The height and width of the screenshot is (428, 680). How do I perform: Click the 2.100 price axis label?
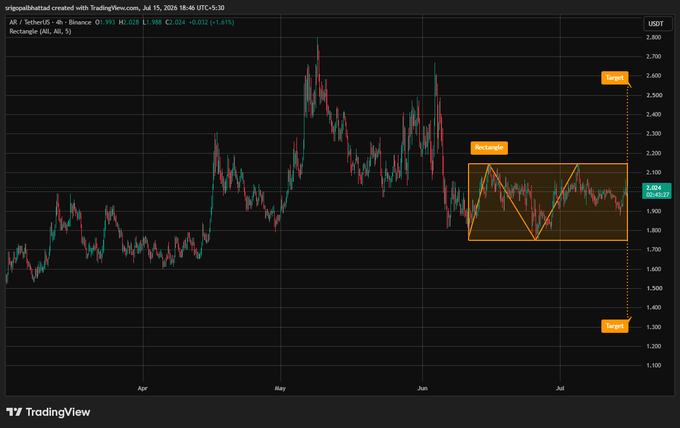click(654, 172)
